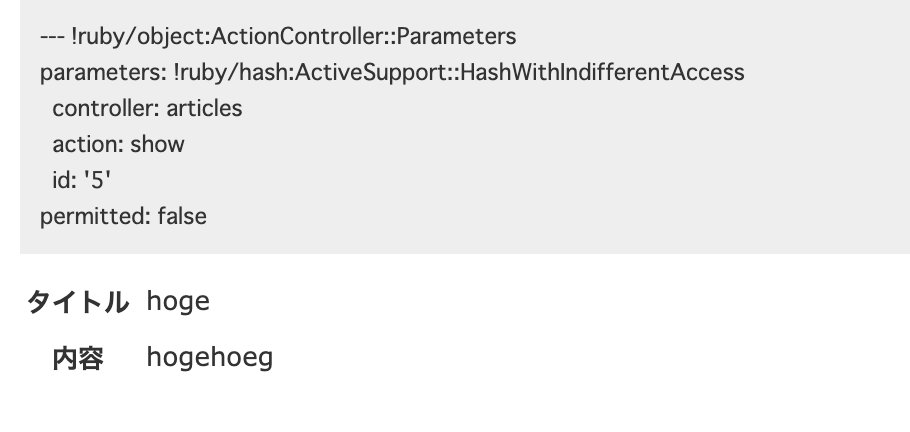
Task: Click the "id:" key
Action: click(65, 180)
